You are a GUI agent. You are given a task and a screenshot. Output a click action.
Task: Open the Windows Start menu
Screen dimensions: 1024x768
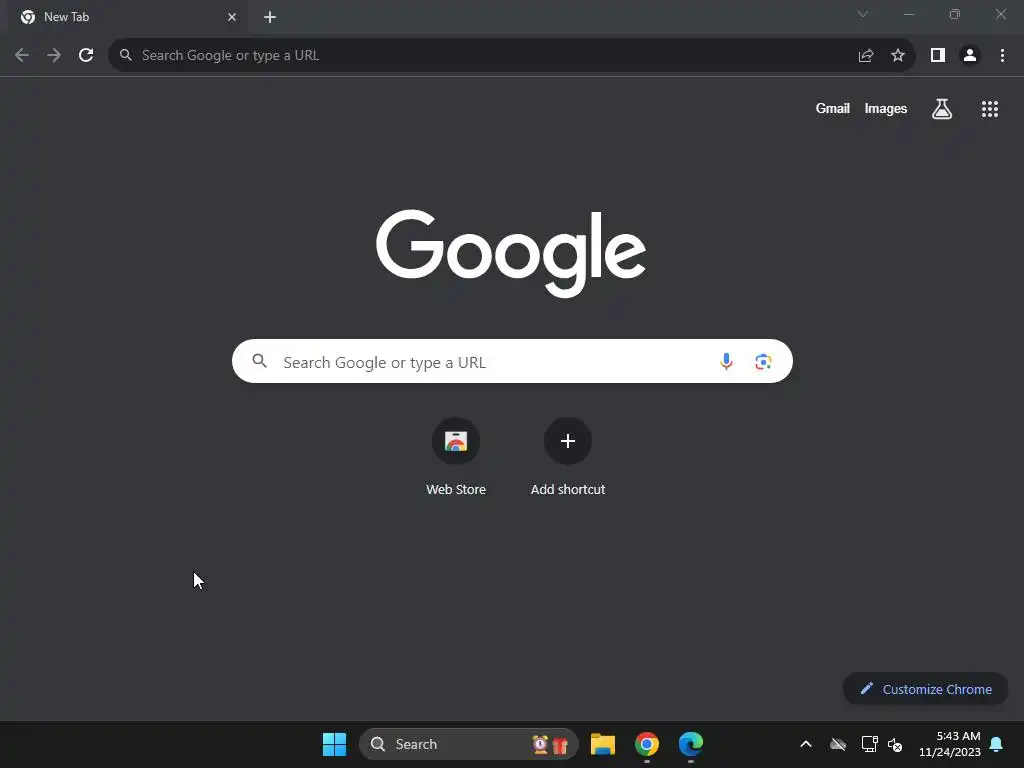[x=334, y=744]
